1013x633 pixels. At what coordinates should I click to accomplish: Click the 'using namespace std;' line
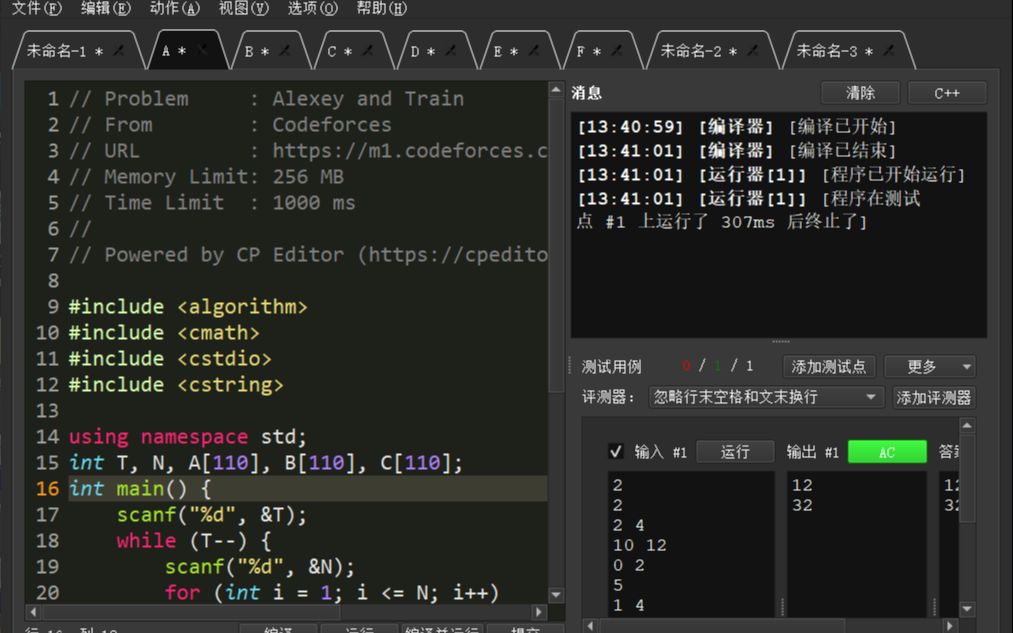click(x=187, y=436)
